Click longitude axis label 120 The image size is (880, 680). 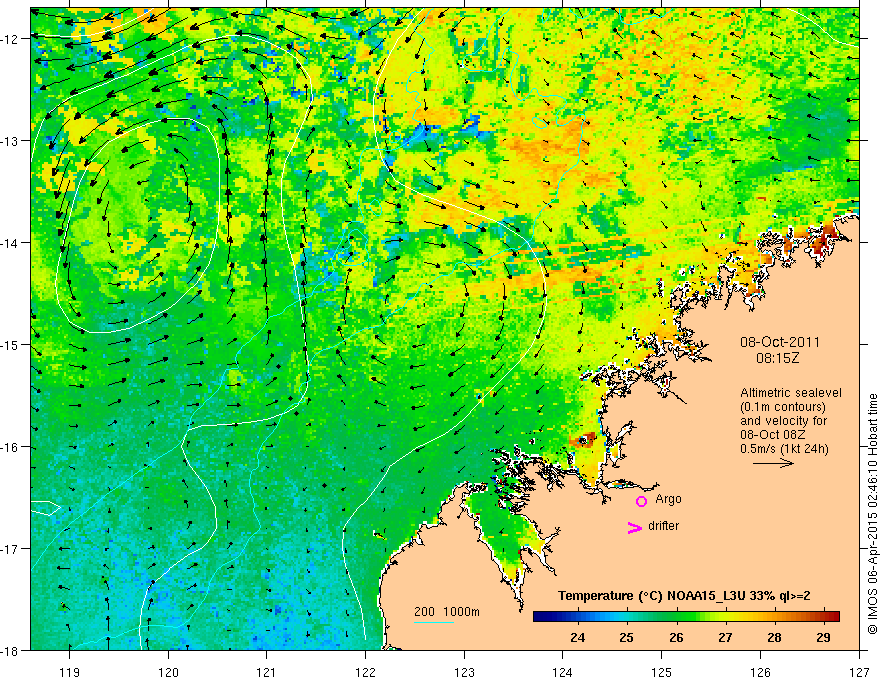168,672
